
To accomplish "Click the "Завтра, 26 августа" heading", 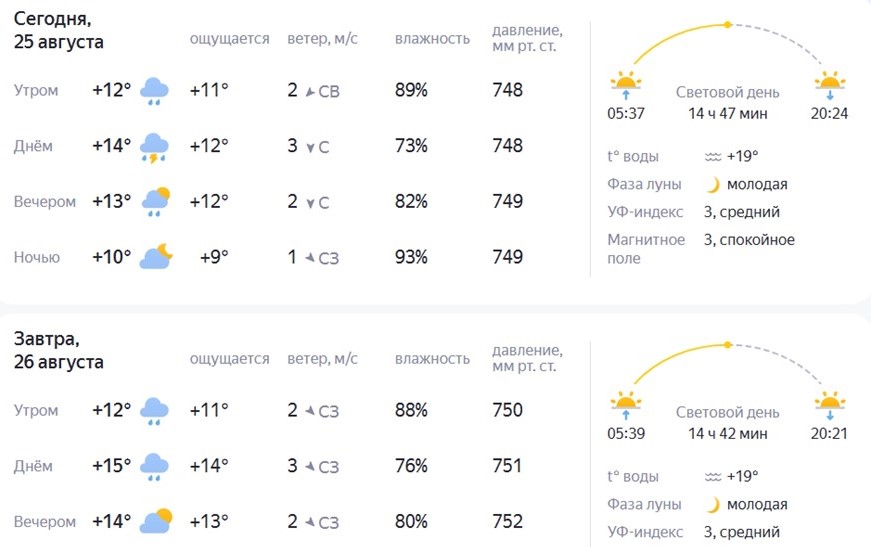I will [x=58, y=350].
